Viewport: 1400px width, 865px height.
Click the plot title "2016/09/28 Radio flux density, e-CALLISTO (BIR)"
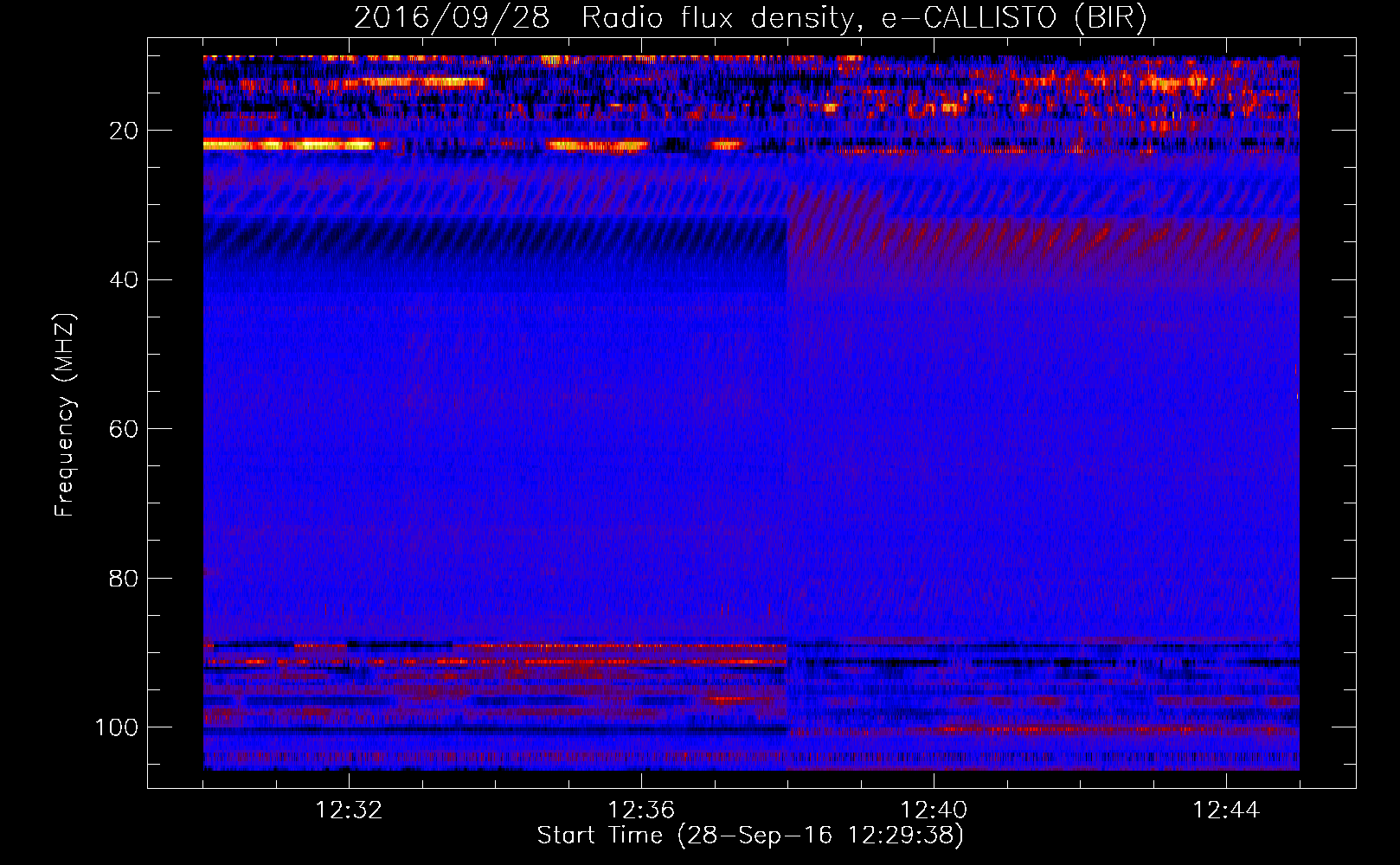tap(750, 18)
